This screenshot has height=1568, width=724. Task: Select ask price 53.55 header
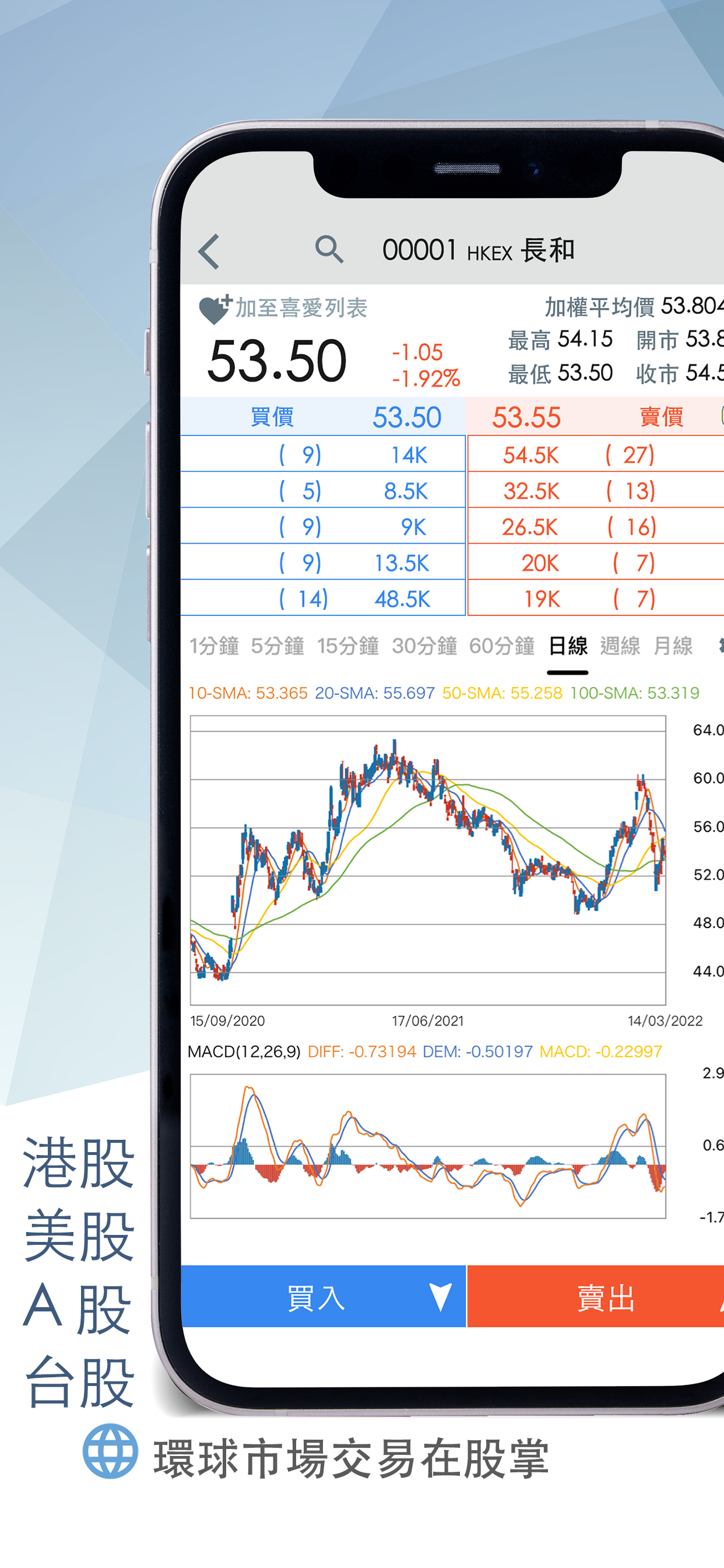(x=526, y=418)
